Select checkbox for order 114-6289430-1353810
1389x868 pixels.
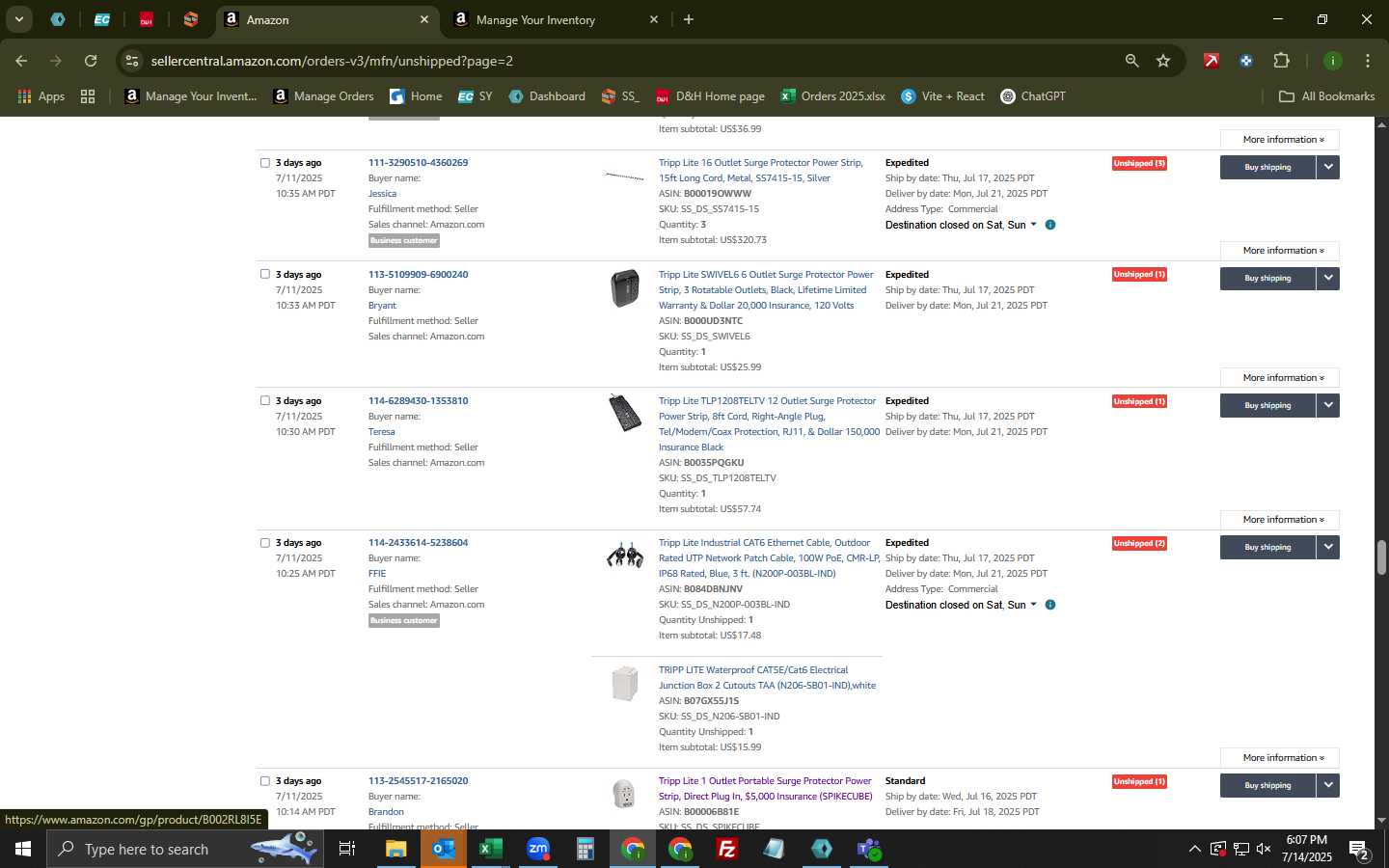265,400
